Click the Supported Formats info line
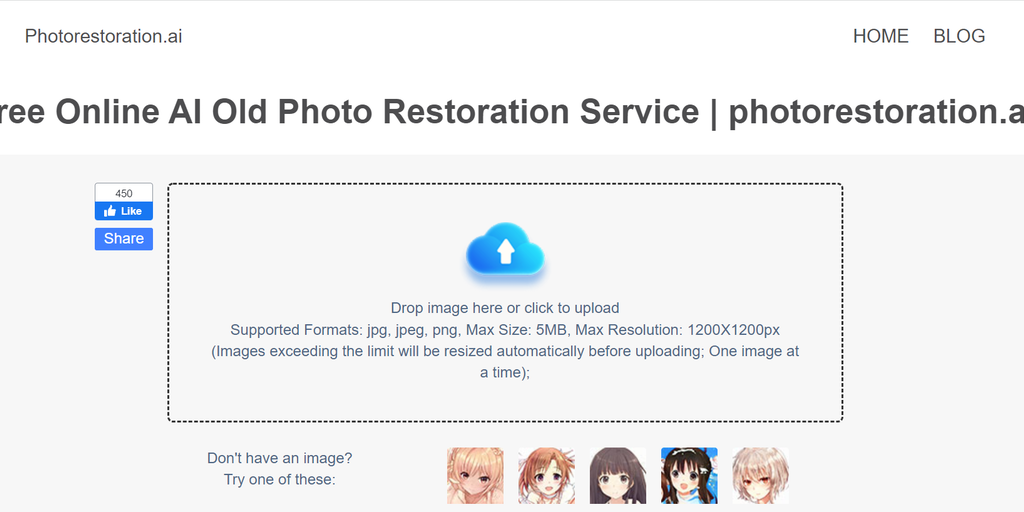Image resolution: width=1024 pixels, height=512 pixels. coord(505,329)
